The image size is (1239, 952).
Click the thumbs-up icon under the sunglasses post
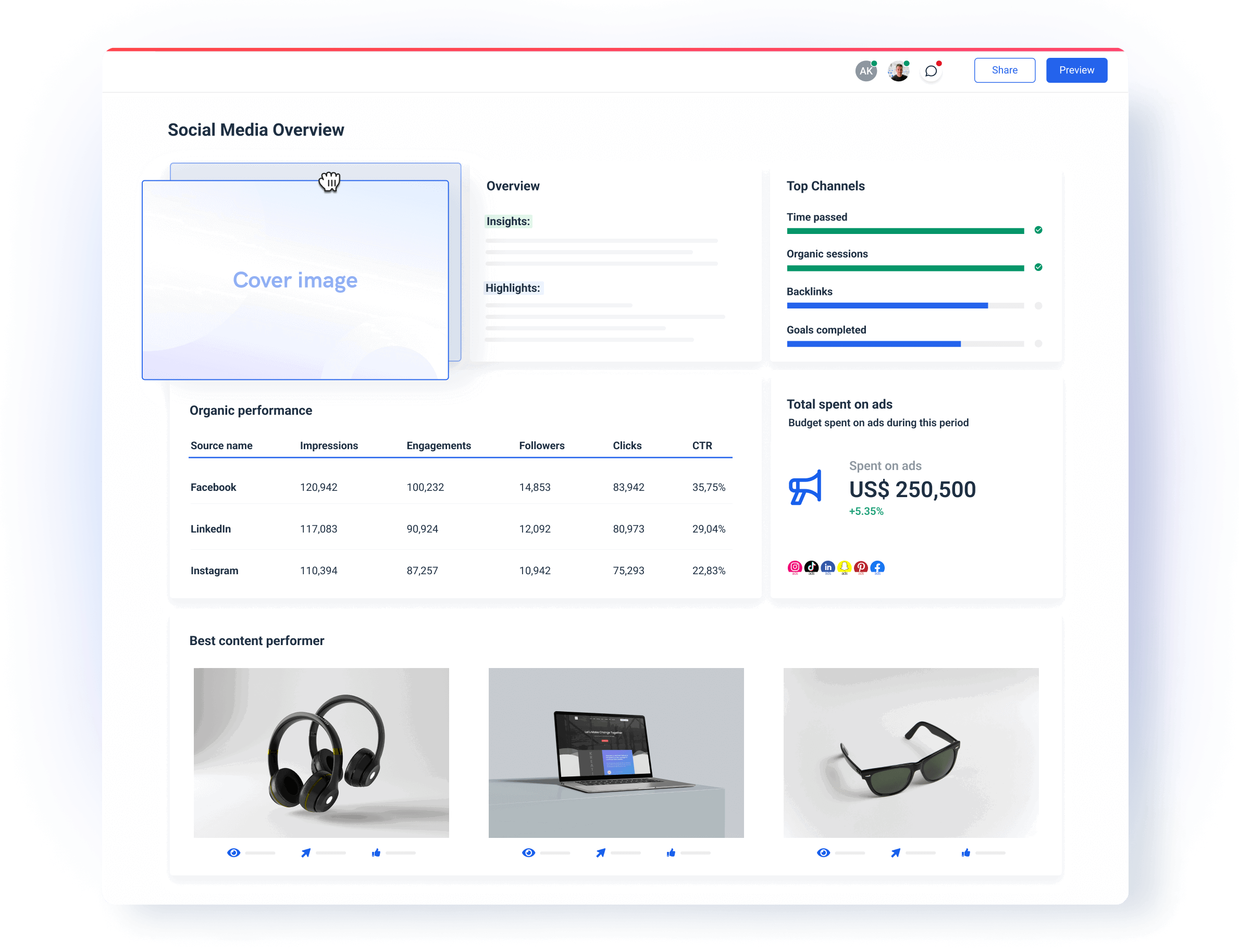(966, 852)
